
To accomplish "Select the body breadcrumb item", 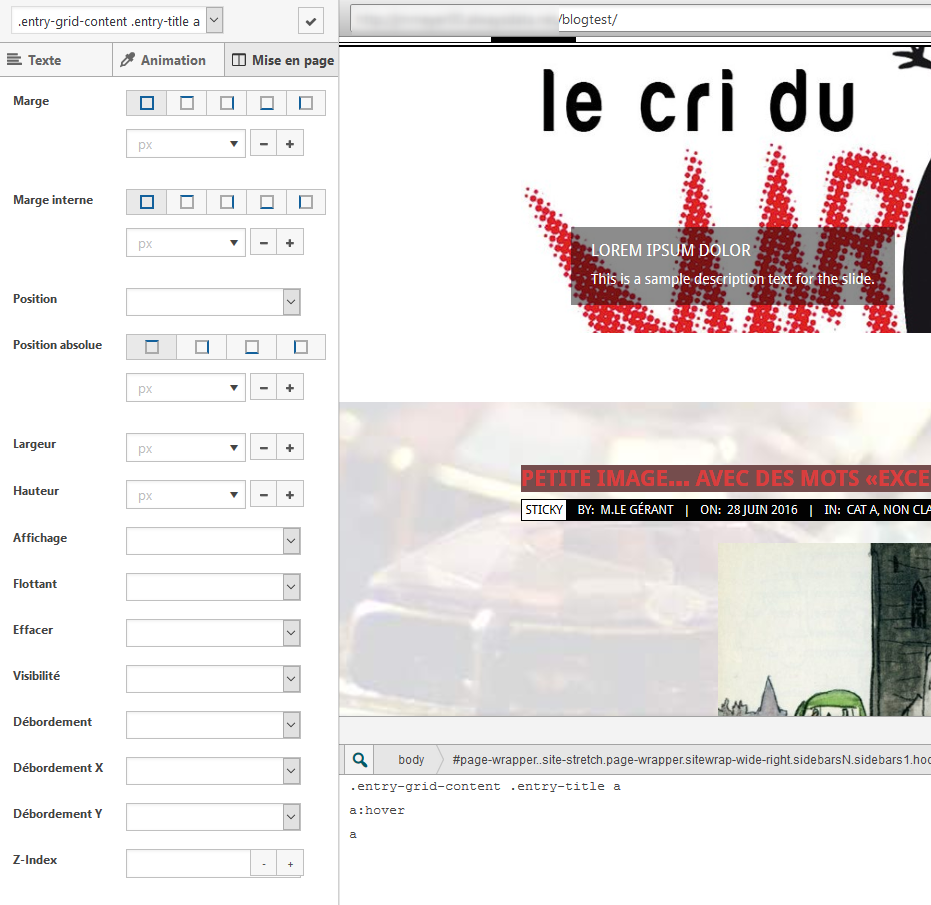I will click(411, 760).
